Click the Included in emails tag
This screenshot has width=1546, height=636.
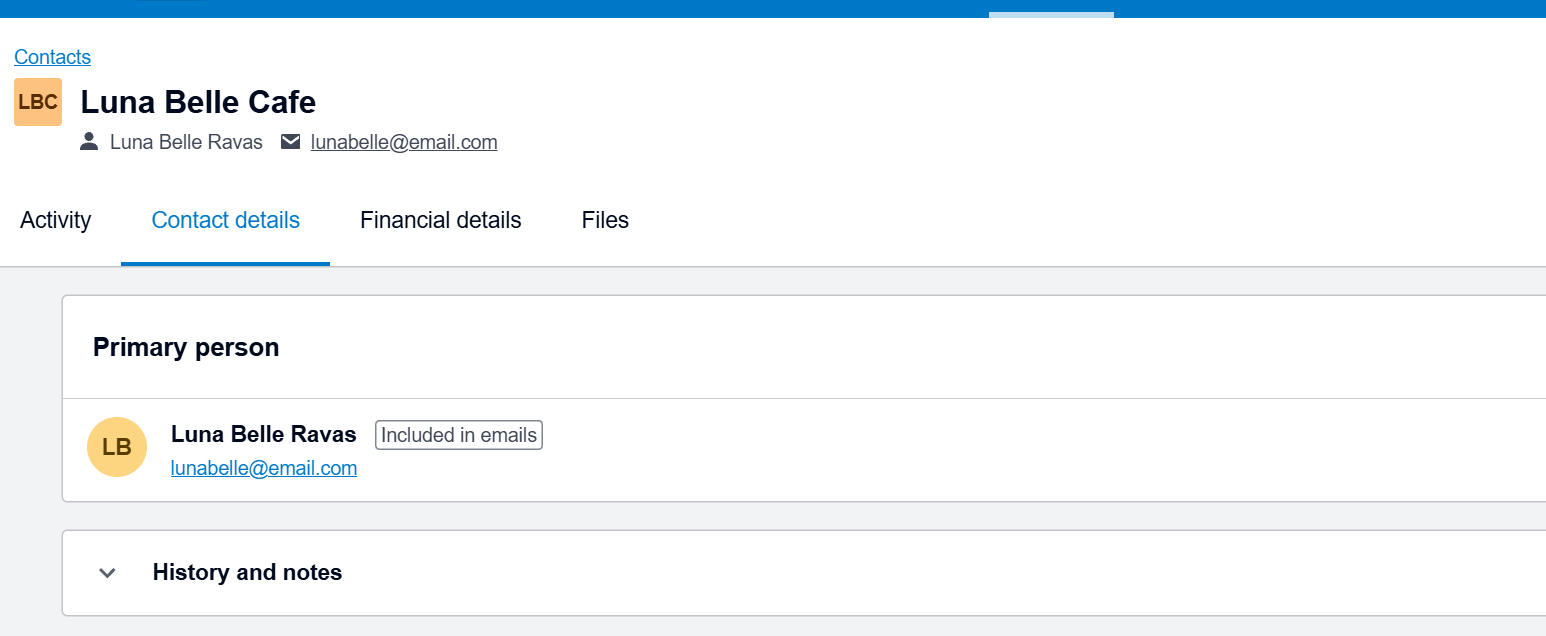point(459,435)
